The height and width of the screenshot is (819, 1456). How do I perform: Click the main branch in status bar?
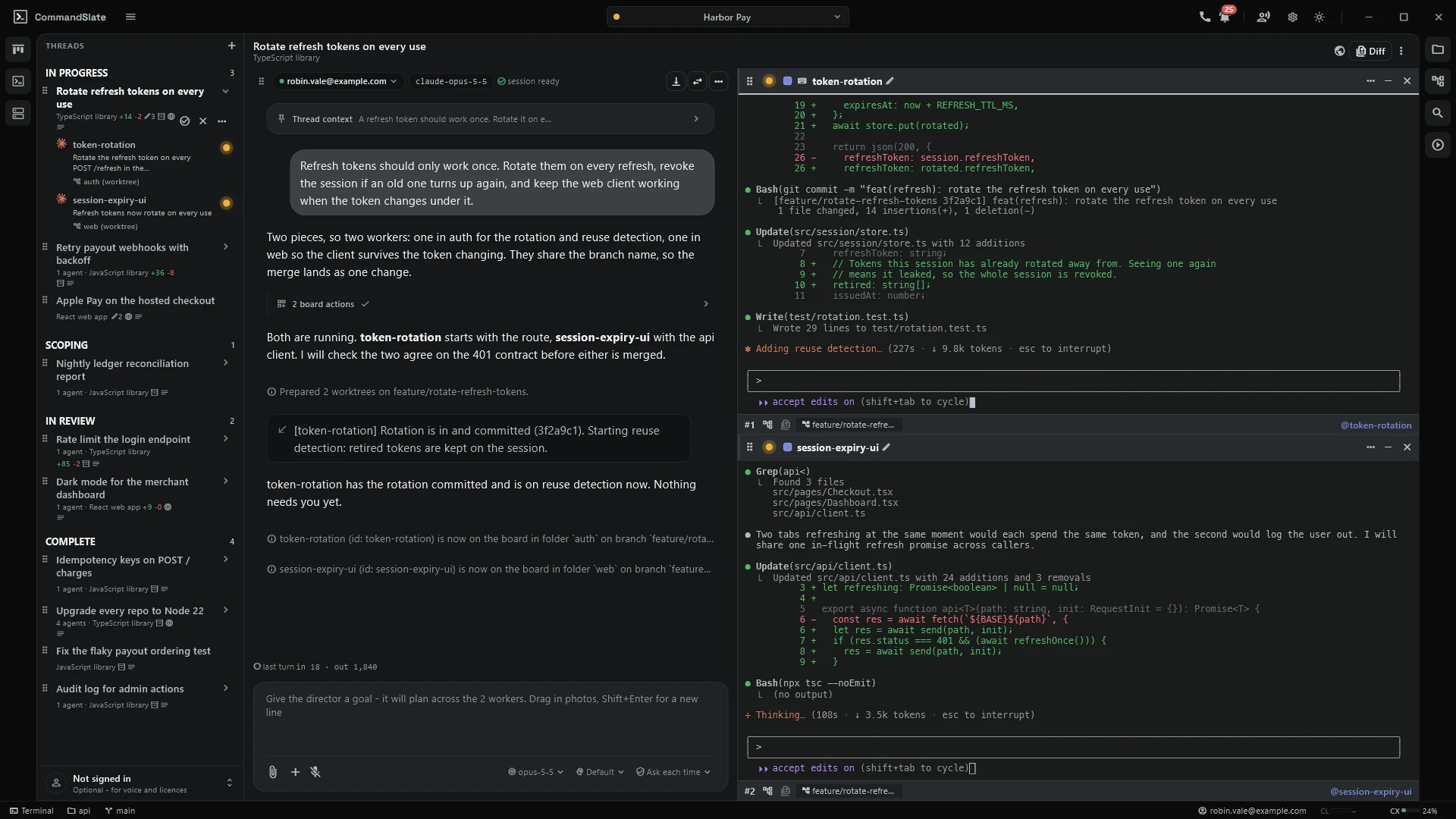click(x=120, y=811)
